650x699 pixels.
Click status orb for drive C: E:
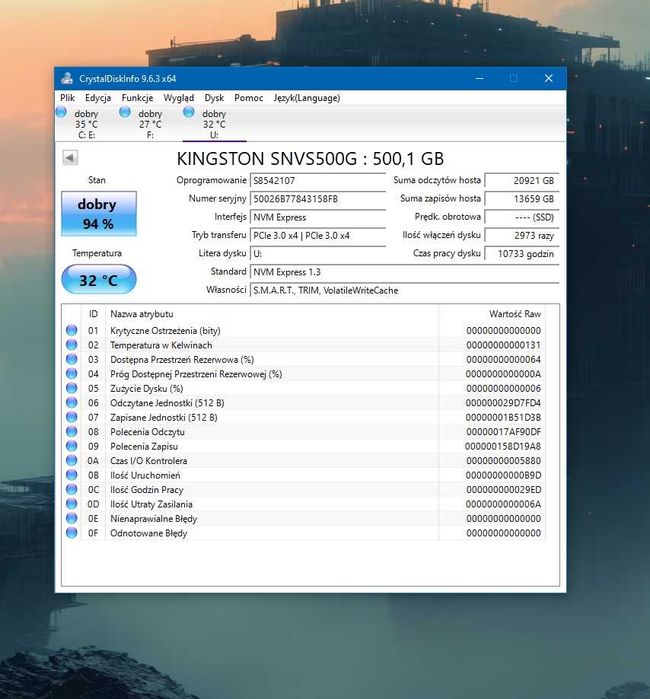[61, 112]
